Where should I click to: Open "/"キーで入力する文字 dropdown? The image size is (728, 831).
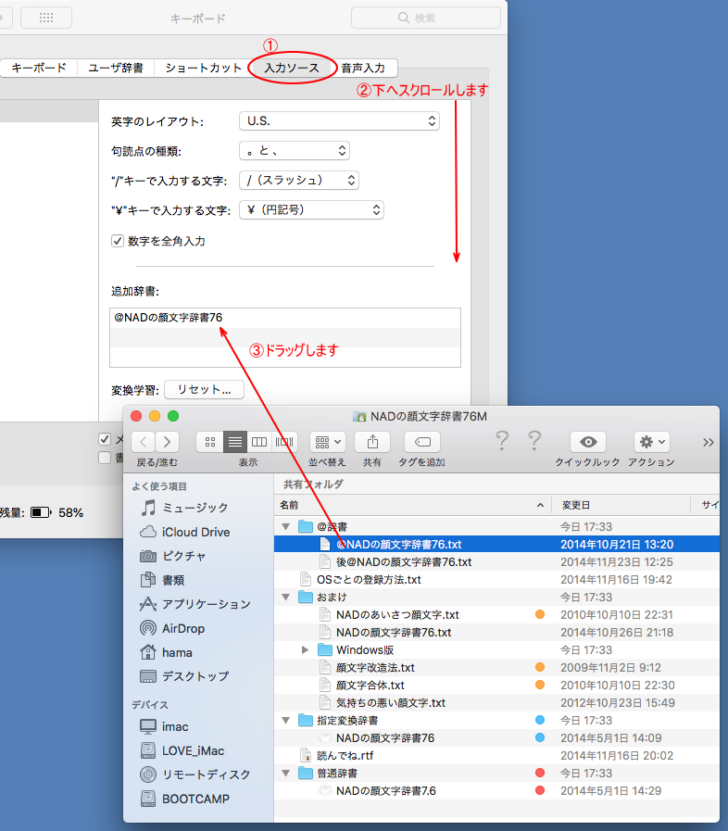299,180
